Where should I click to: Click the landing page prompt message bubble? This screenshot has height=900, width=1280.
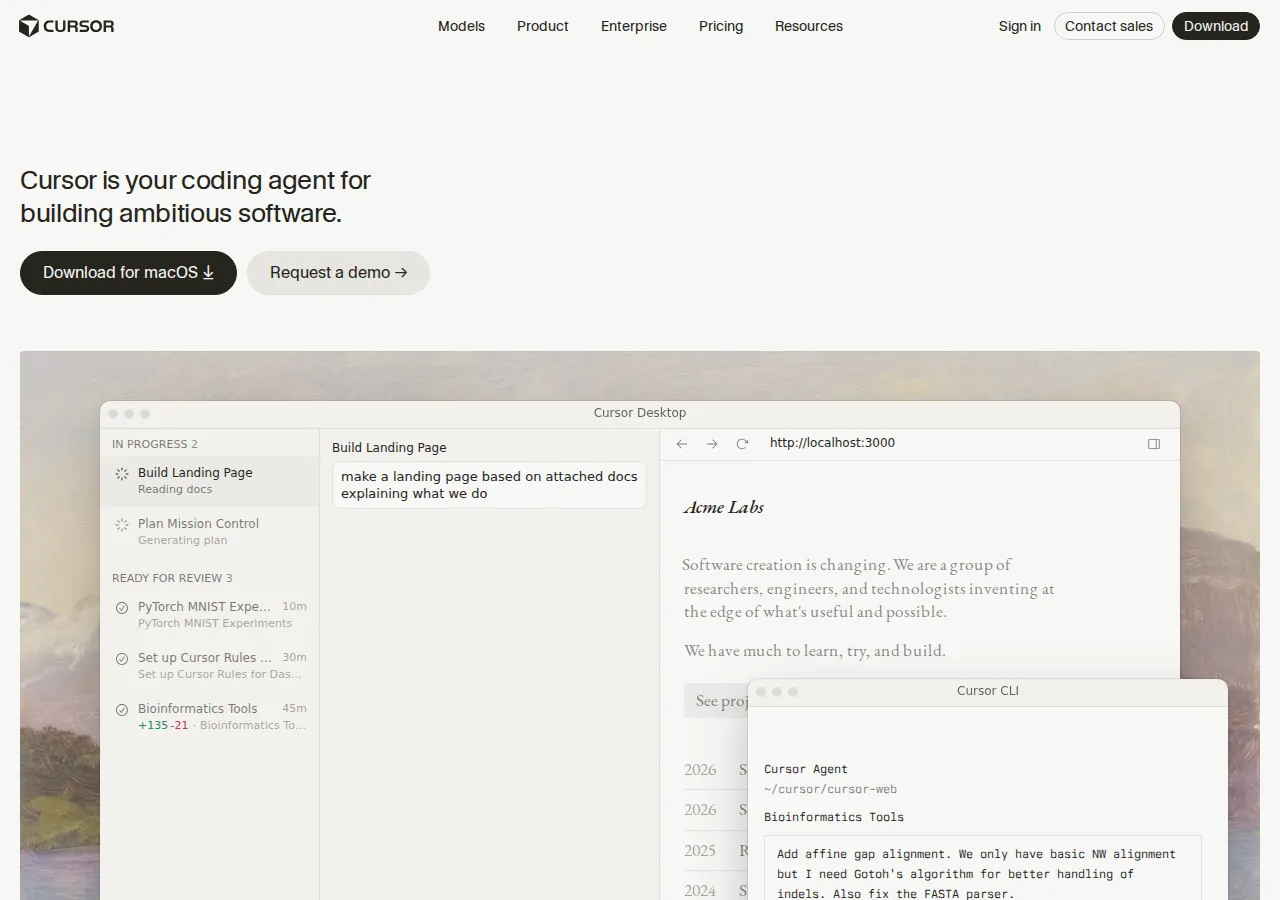tap(489, 485)
